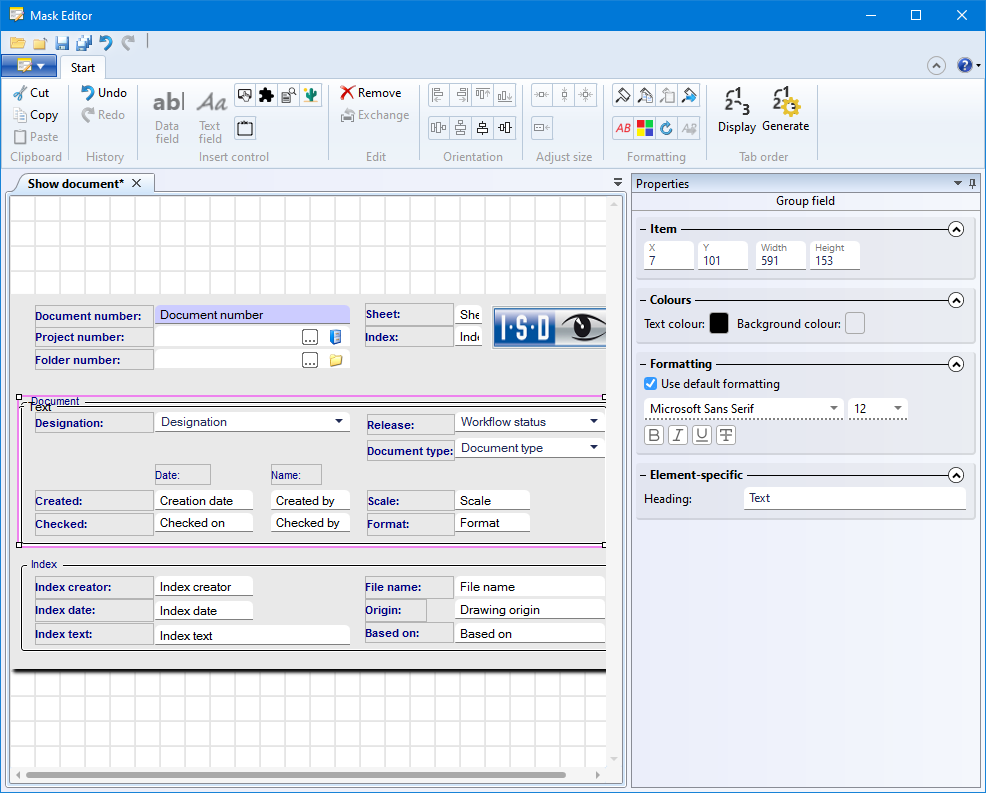Collapse the Colours section in Properties

coord(956,300)
